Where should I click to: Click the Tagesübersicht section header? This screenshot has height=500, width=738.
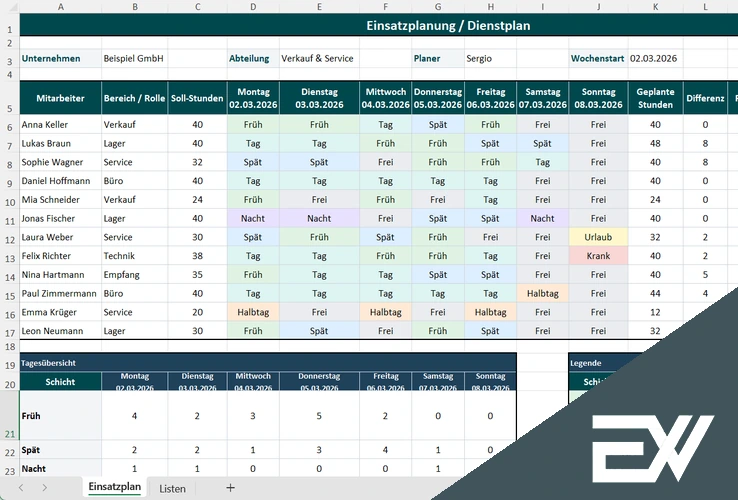[268, 363]
